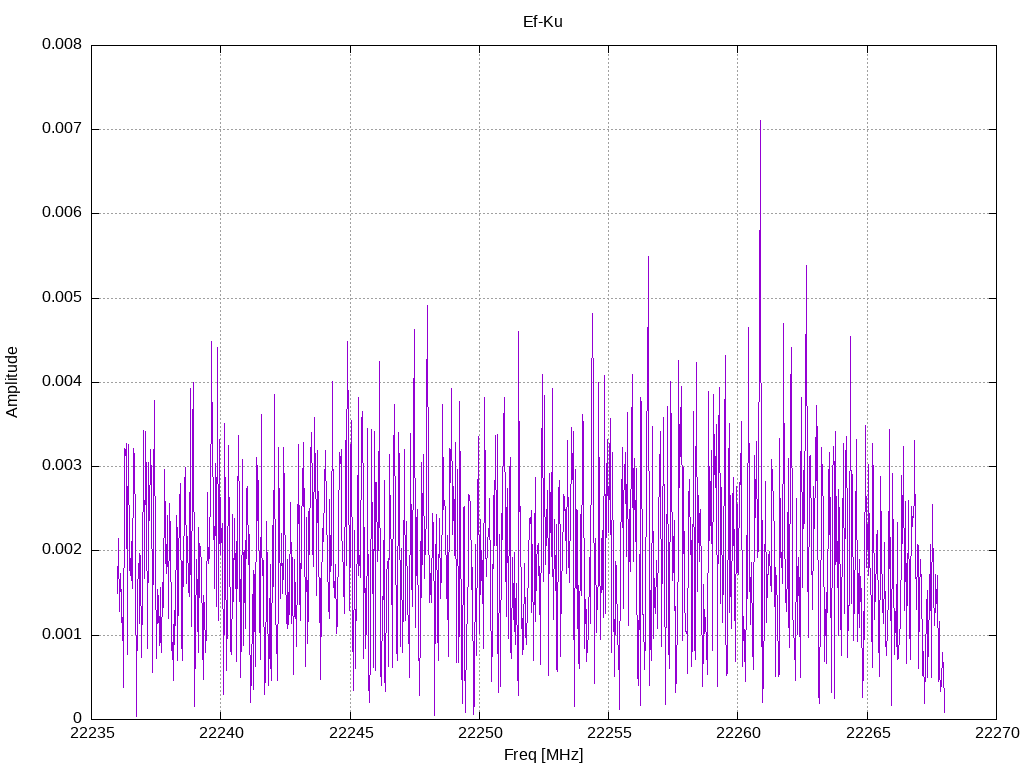Select the 'Freq [MHz]' x-axis label

[543, 755]
